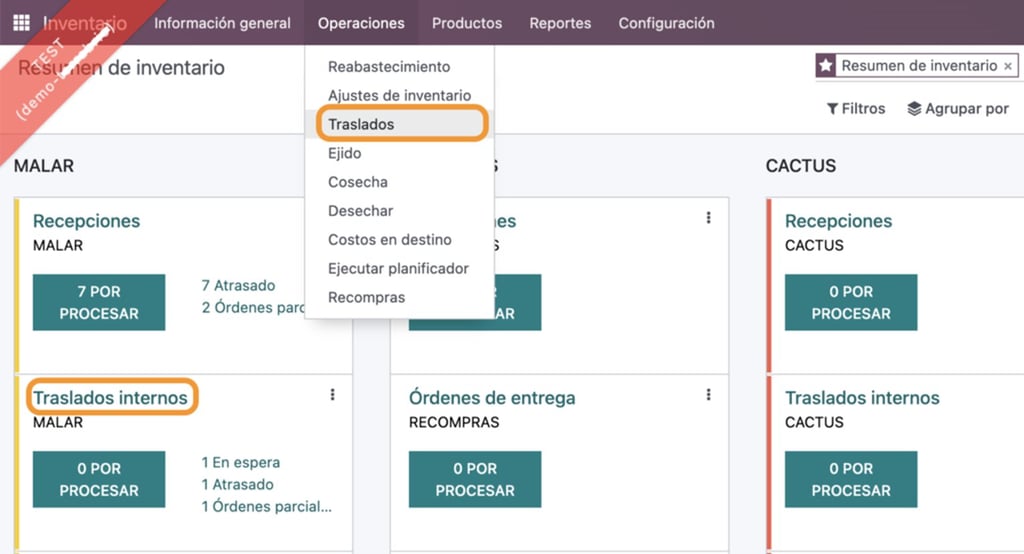Image resolution: width=1024 pixels, height=554 pixels.
Task: Open the Reportes menu
Action: [560, 23]
